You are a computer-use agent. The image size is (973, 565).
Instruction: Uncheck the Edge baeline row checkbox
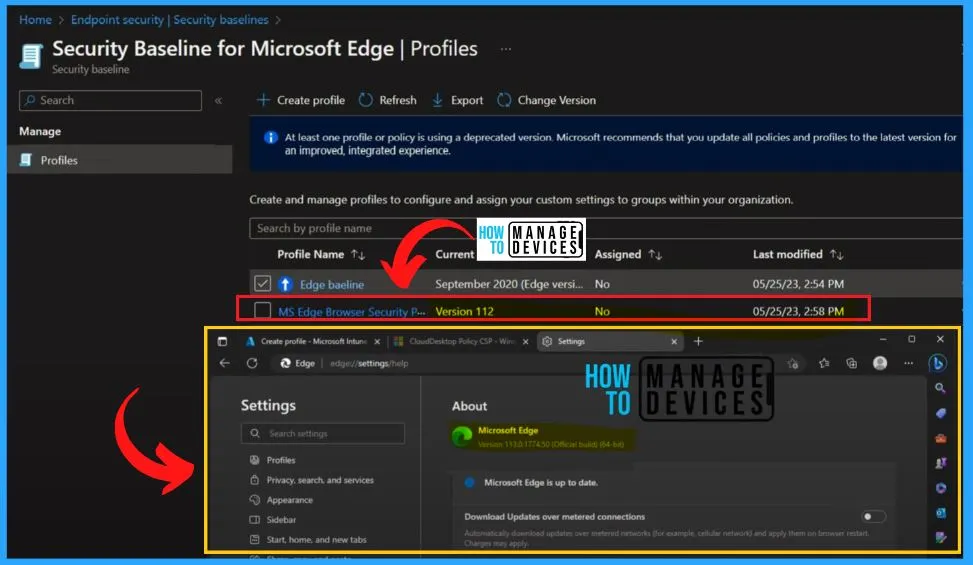pyautogui.click(x=262, y=283)
